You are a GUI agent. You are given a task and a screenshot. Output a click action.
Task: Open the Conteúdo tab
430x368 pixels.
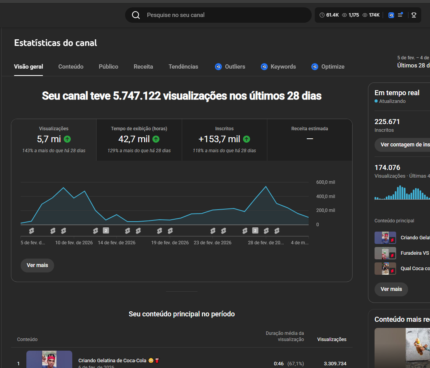tap(71, 67)
